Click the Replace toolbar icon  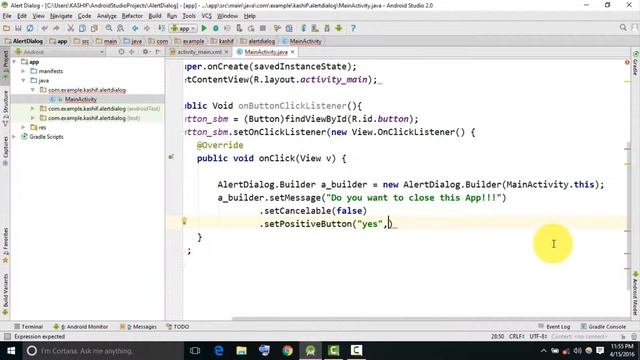[120, 28]
